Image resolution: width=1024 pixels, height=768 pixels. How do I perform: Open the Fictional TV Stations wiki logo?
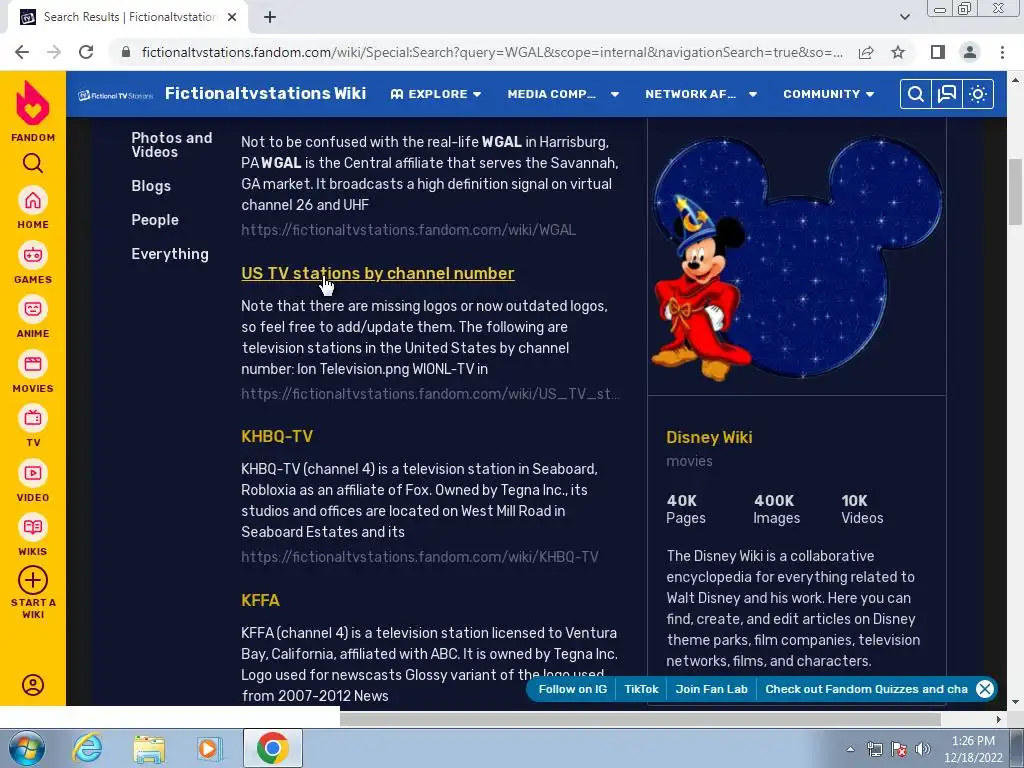click(x=116, y=95)
